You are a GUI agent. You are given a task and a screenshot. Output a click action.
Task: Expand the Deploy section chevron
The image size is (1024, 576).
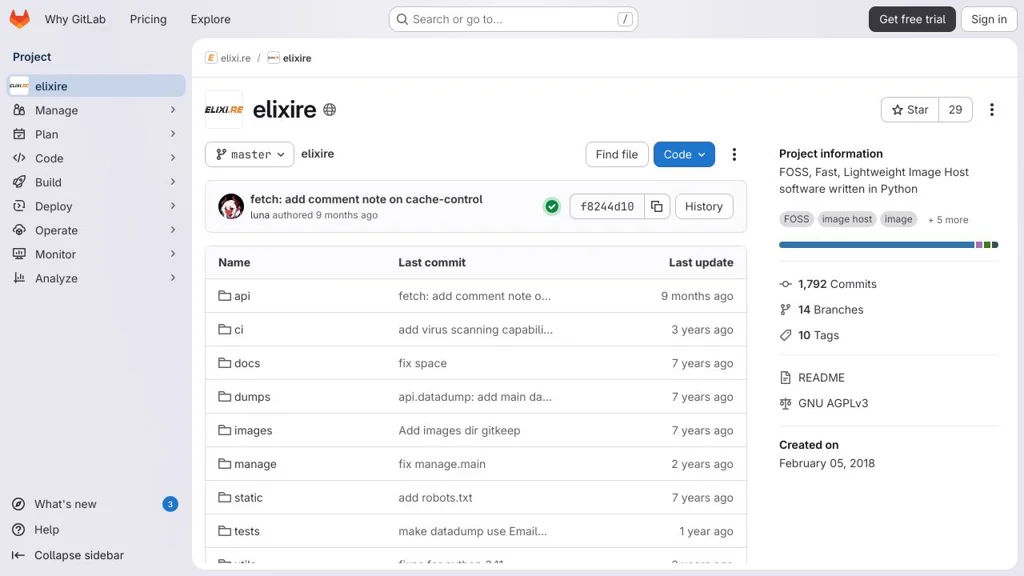(x=173, y=206)
